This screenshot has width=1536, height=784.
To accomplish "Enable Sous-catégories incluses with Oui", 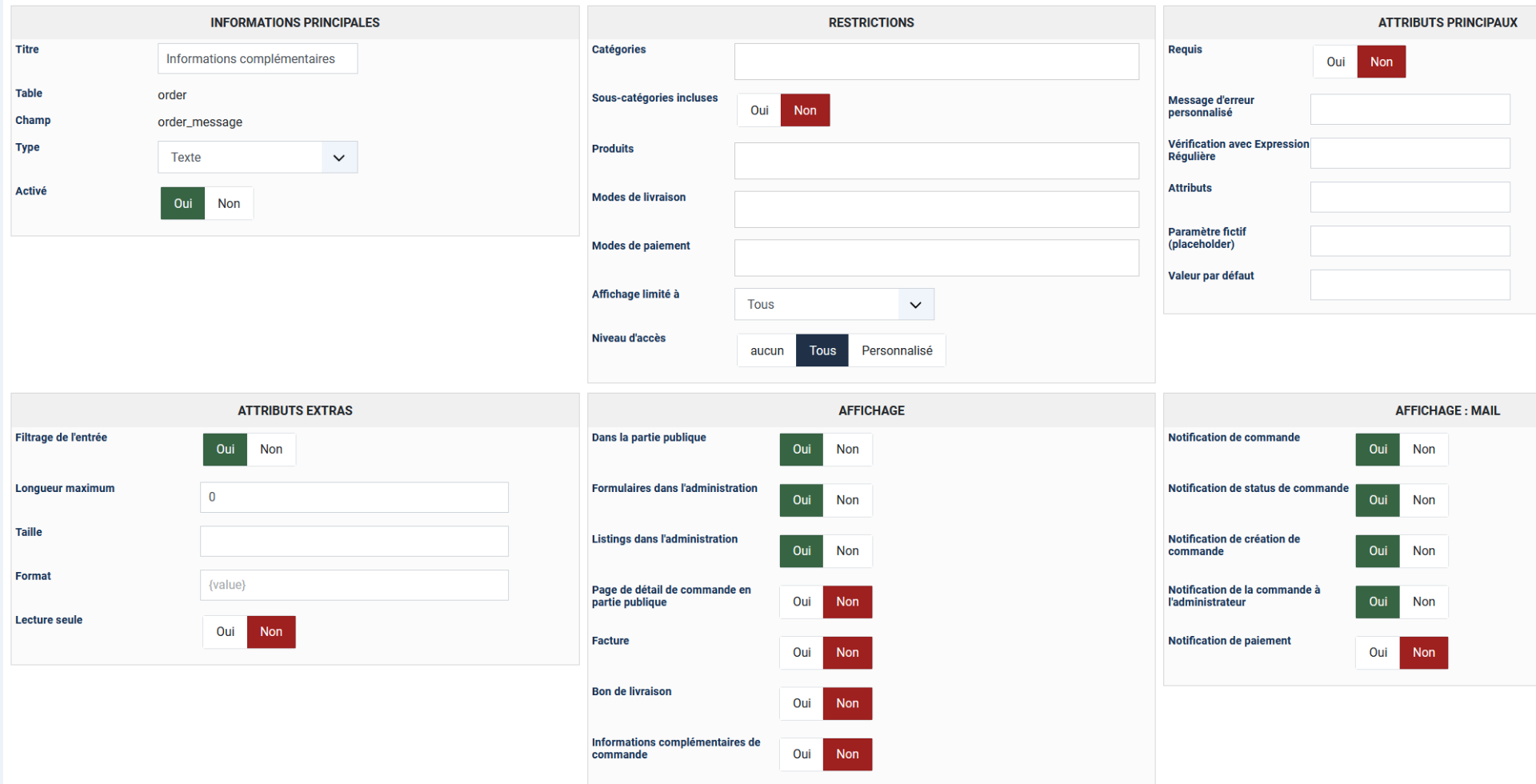I will [759, 111].
